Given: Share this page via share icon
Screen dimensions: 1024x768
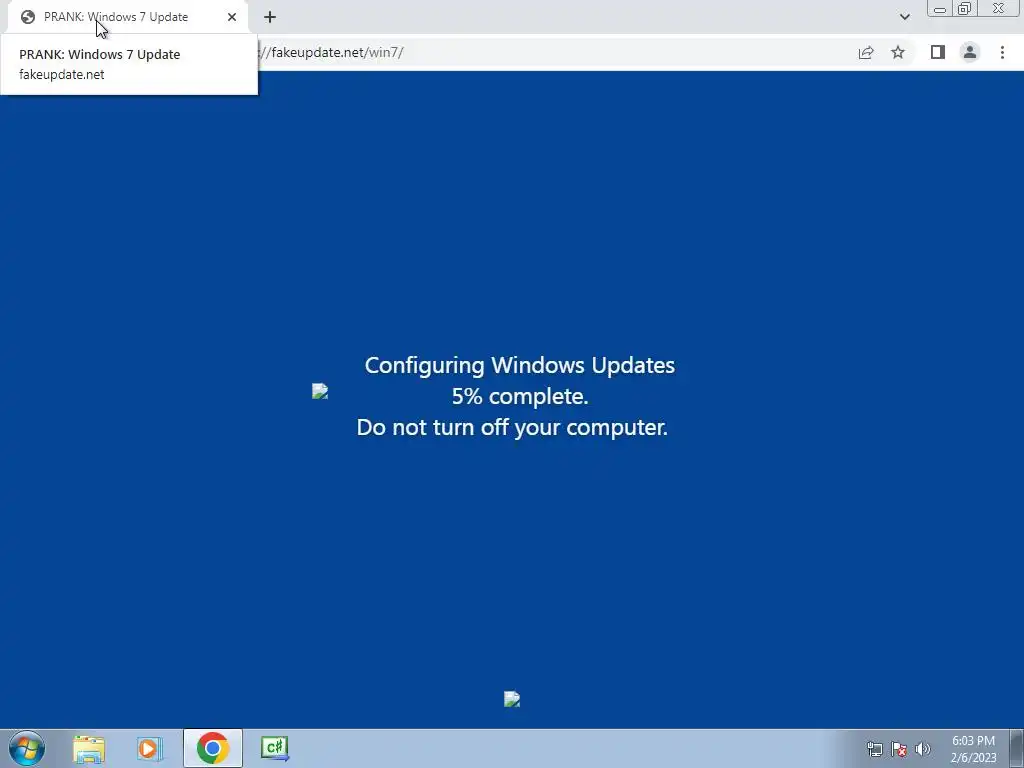Looking at the screenshot, I should 866,52.
